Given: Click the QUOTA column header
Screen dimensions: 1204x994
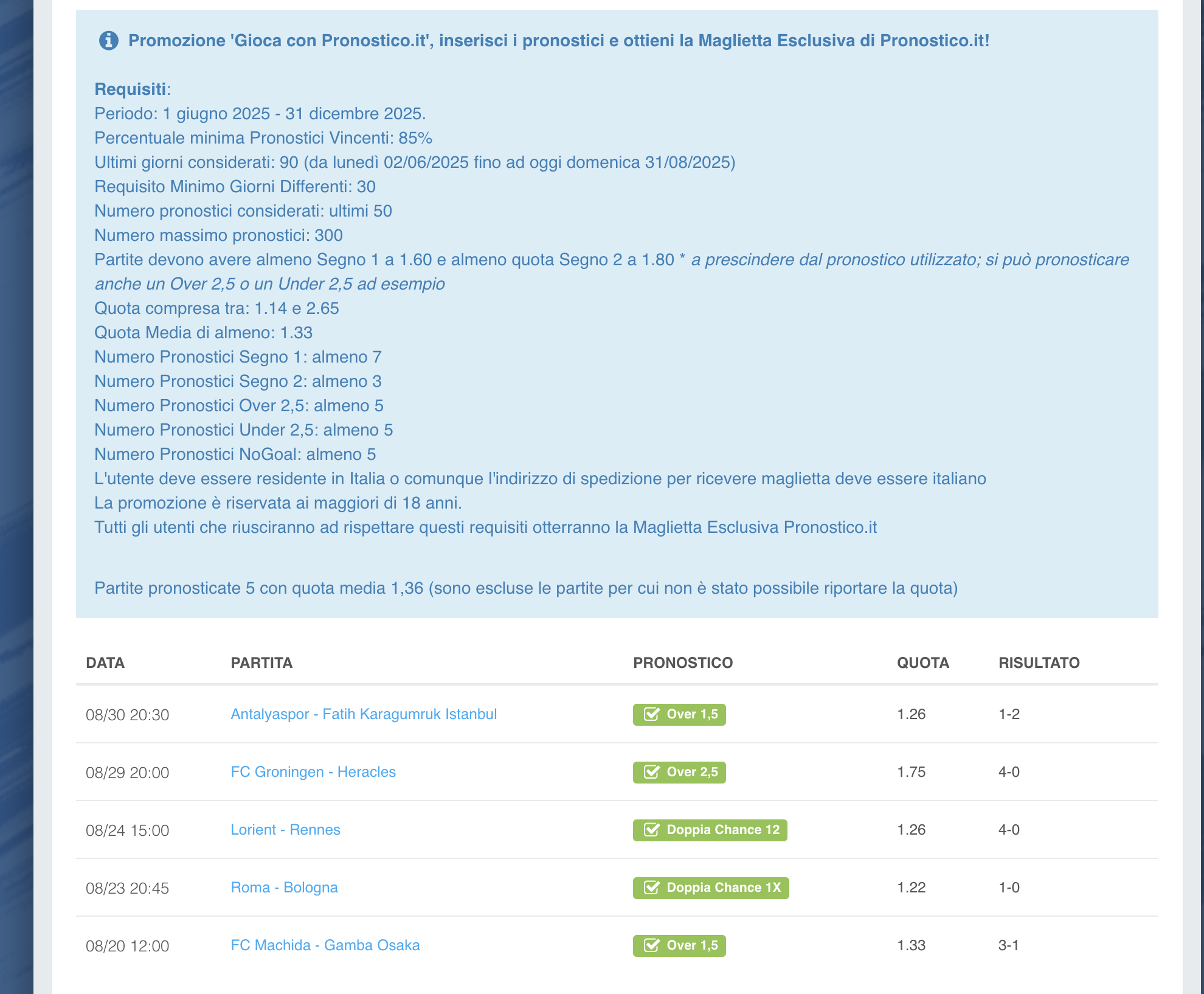Looking at the screenshot, I should (923, 662).
